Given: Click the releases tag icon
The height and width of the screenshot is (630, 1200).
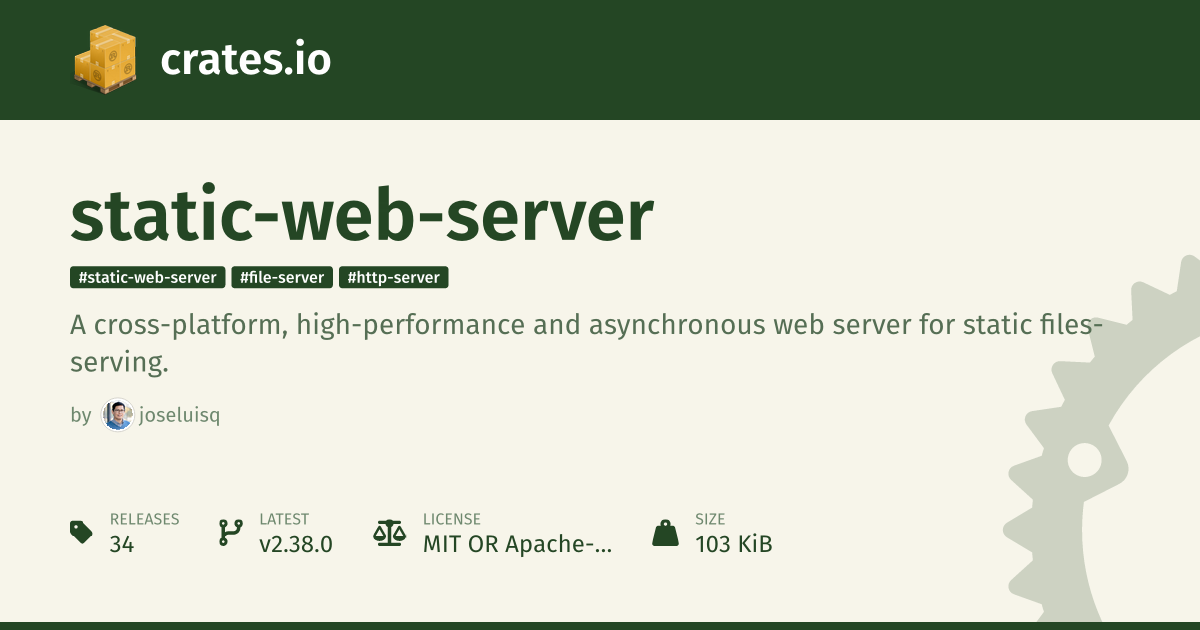Looking at the screenshot, I should [82, 532].
